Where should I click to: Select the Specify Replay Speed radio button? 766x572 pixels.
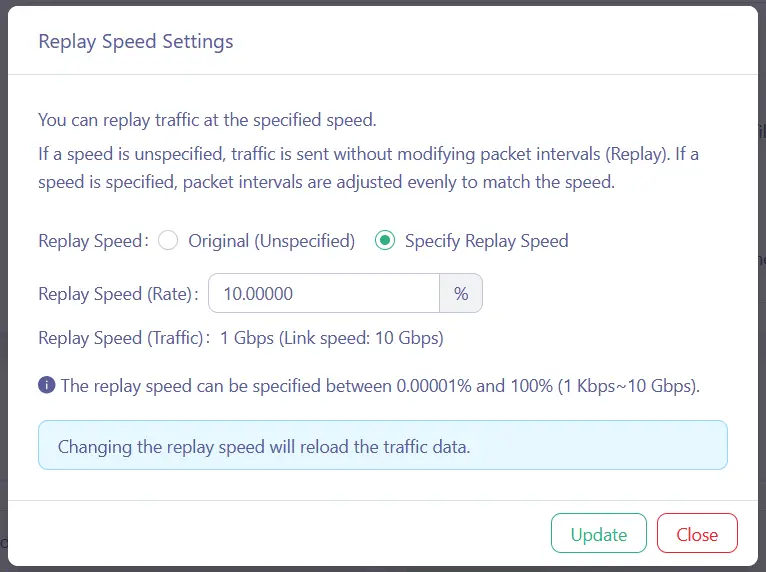[384, 241]
